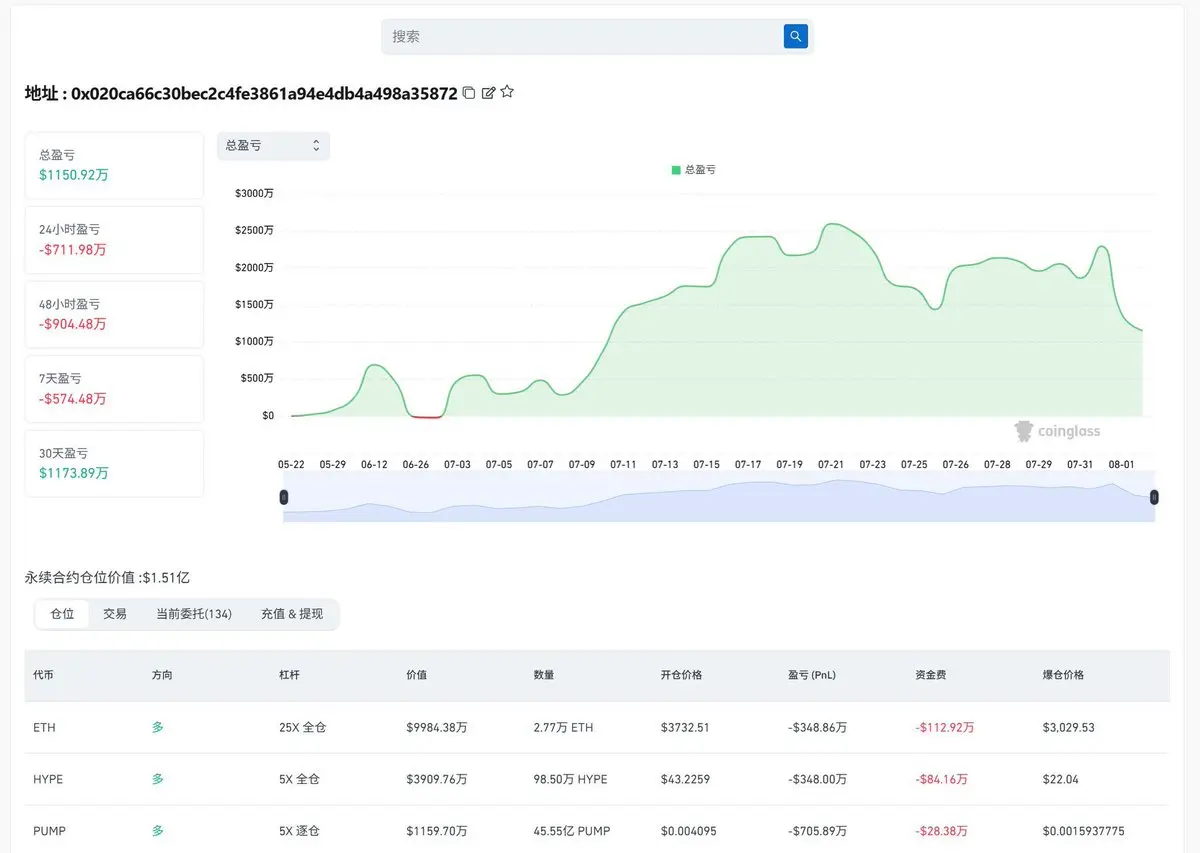This screenshot has width=1200, height=853.
Task: Click the 98.50万 HYPE quantity cell
Action: [x=570, y=779]
